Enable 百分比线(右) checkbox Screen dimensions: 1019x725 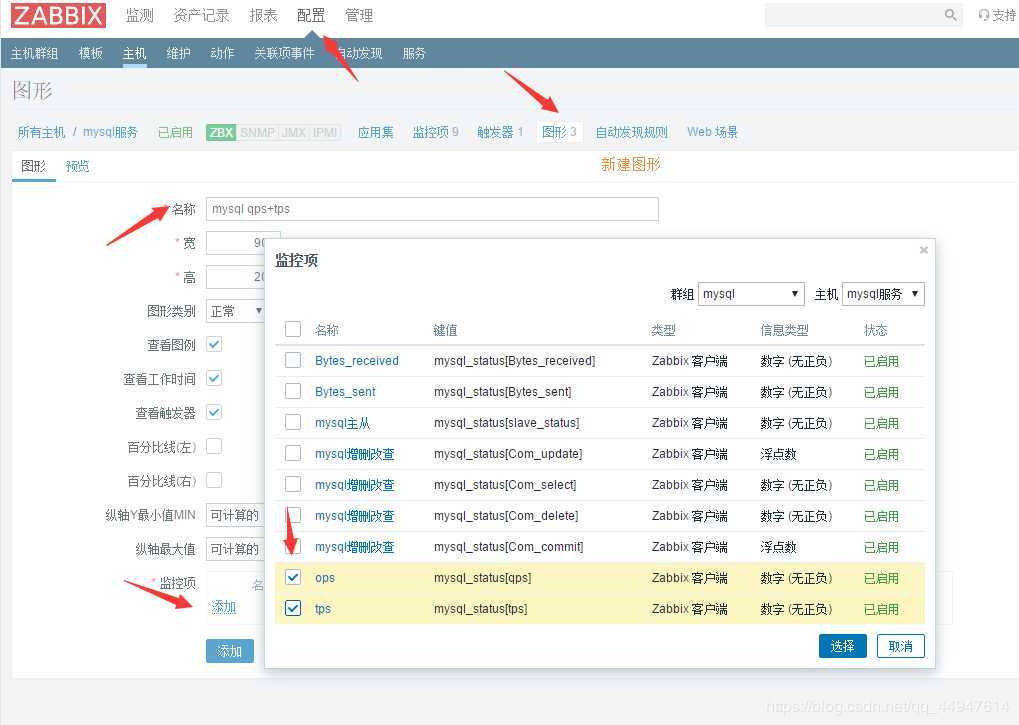(214, 480)
